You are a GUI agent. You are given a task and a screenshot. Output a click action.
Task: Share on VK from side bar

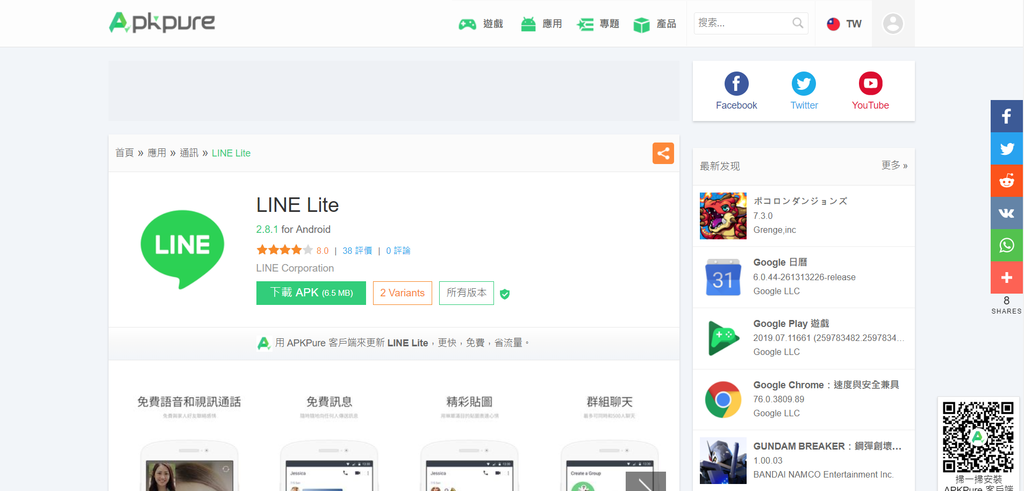point(1007,213)
